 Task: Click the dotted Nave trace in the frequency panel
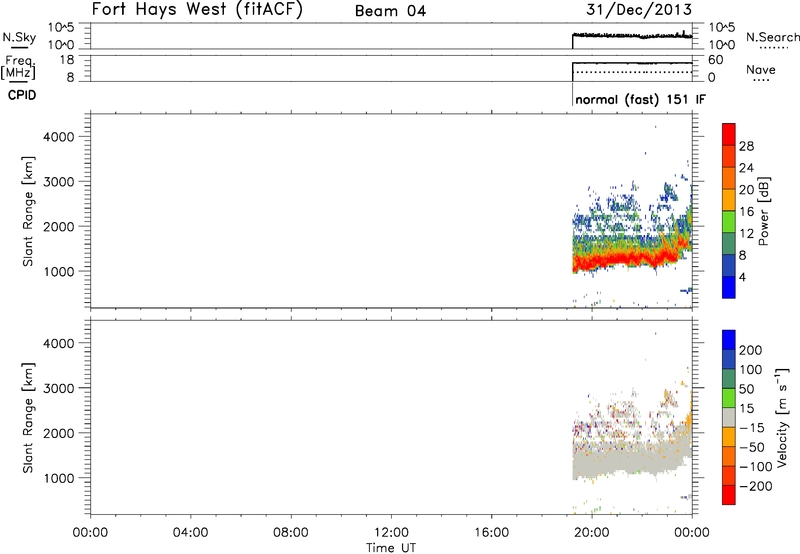tap(632, 72)
